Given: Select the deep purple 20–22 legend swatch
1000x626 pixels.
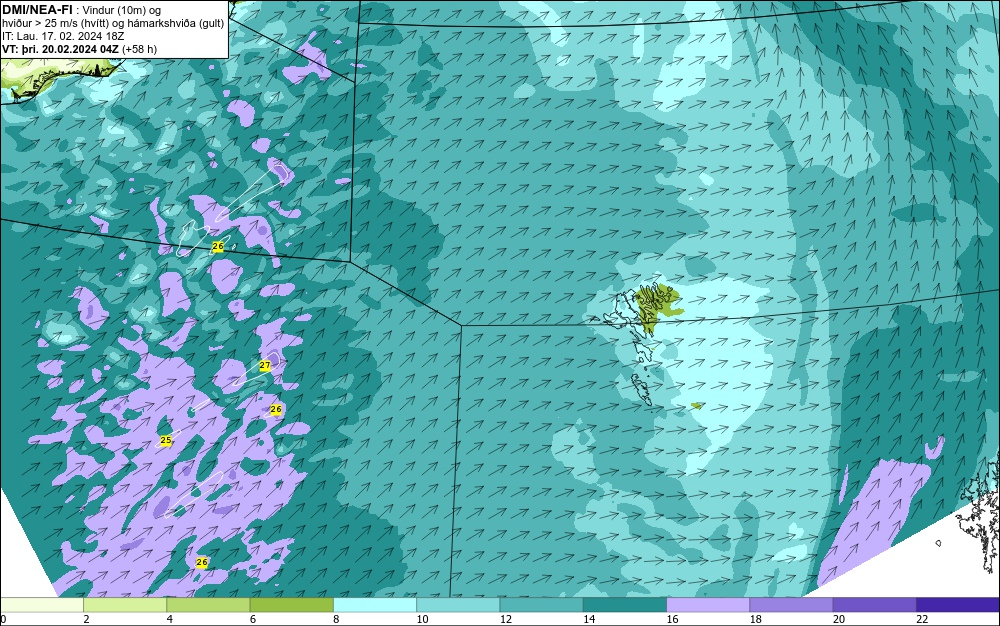Looking at the screenshot, I should click(874, 605).
